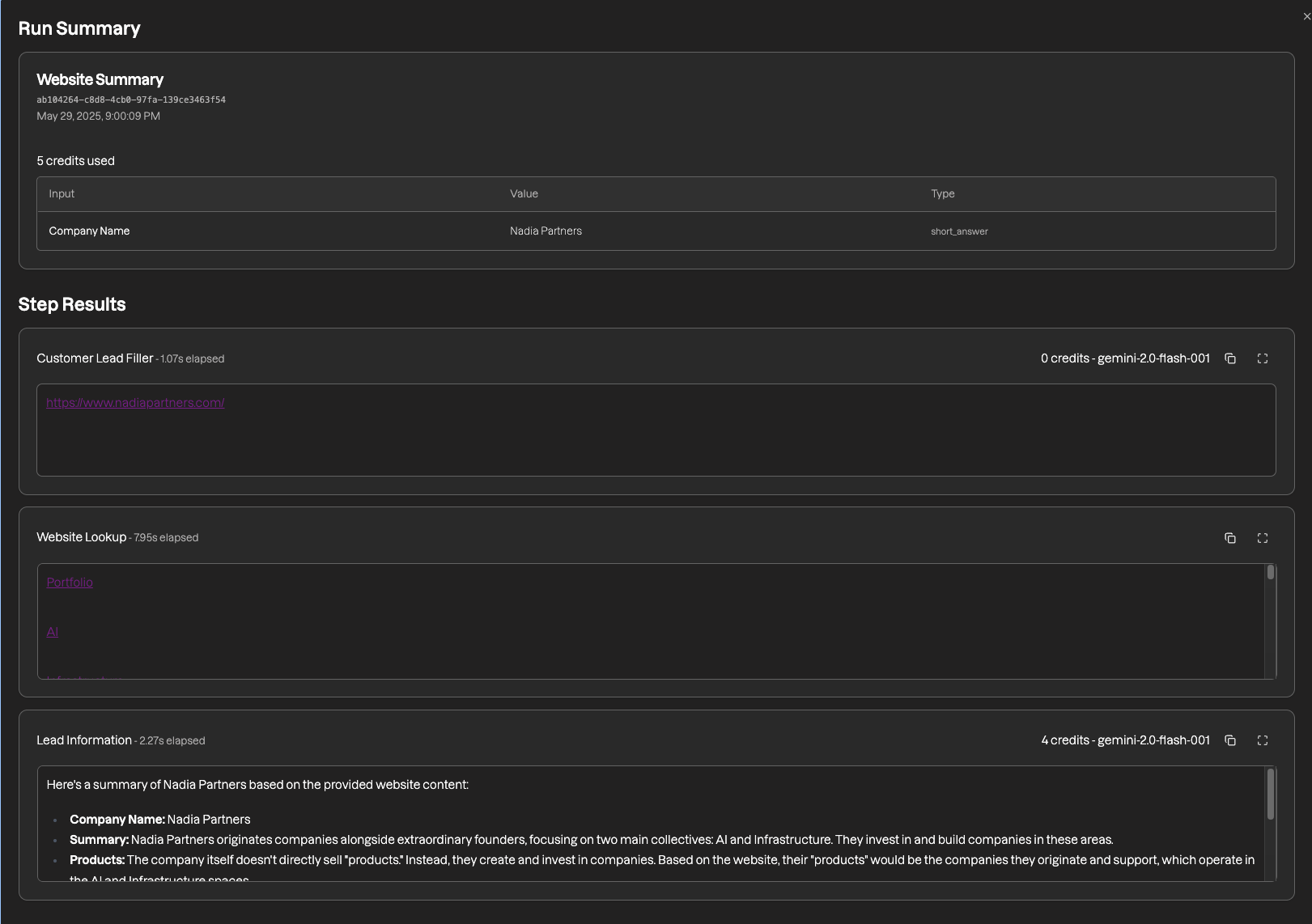Viewport: 1312px width, 924px height.
Task: Click '0 credits - gemini-2.0-flash-001' label
Action: pyautogui.click(x=1125, y=358)
